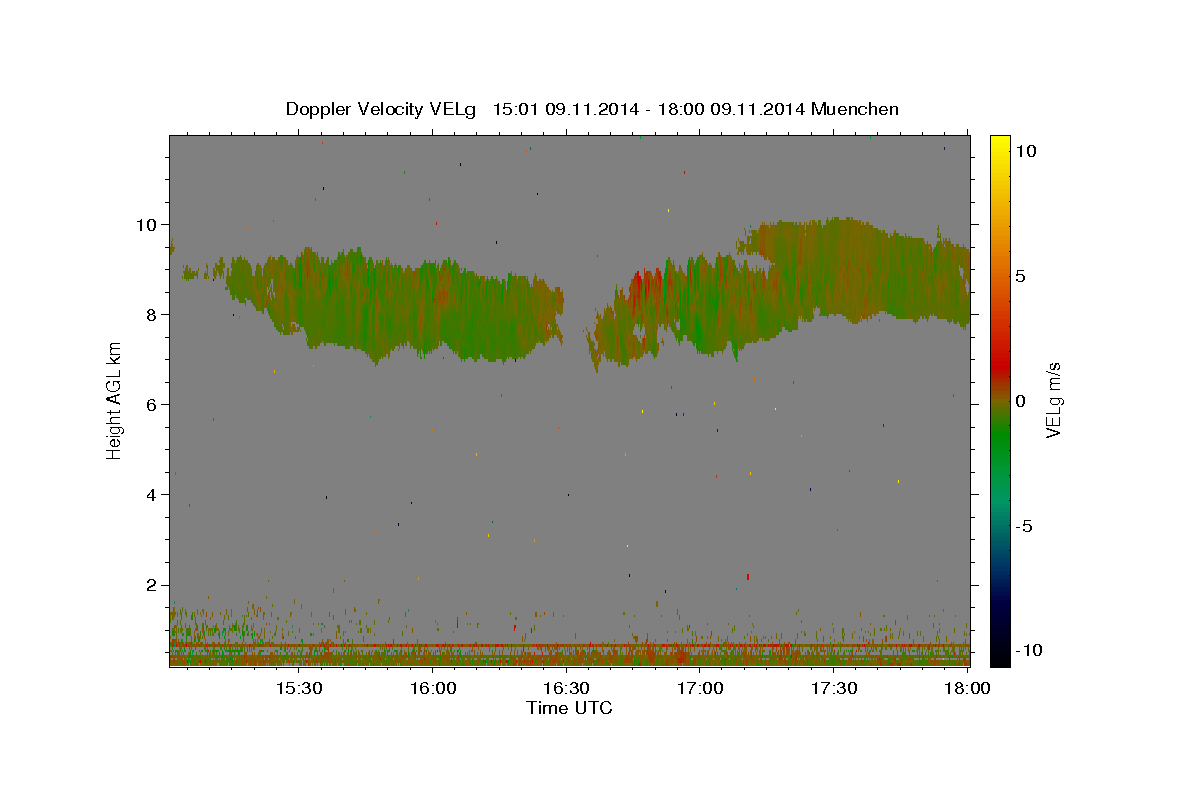Click the colorbar value 0 label
1200x800 pixels.
1020,401
